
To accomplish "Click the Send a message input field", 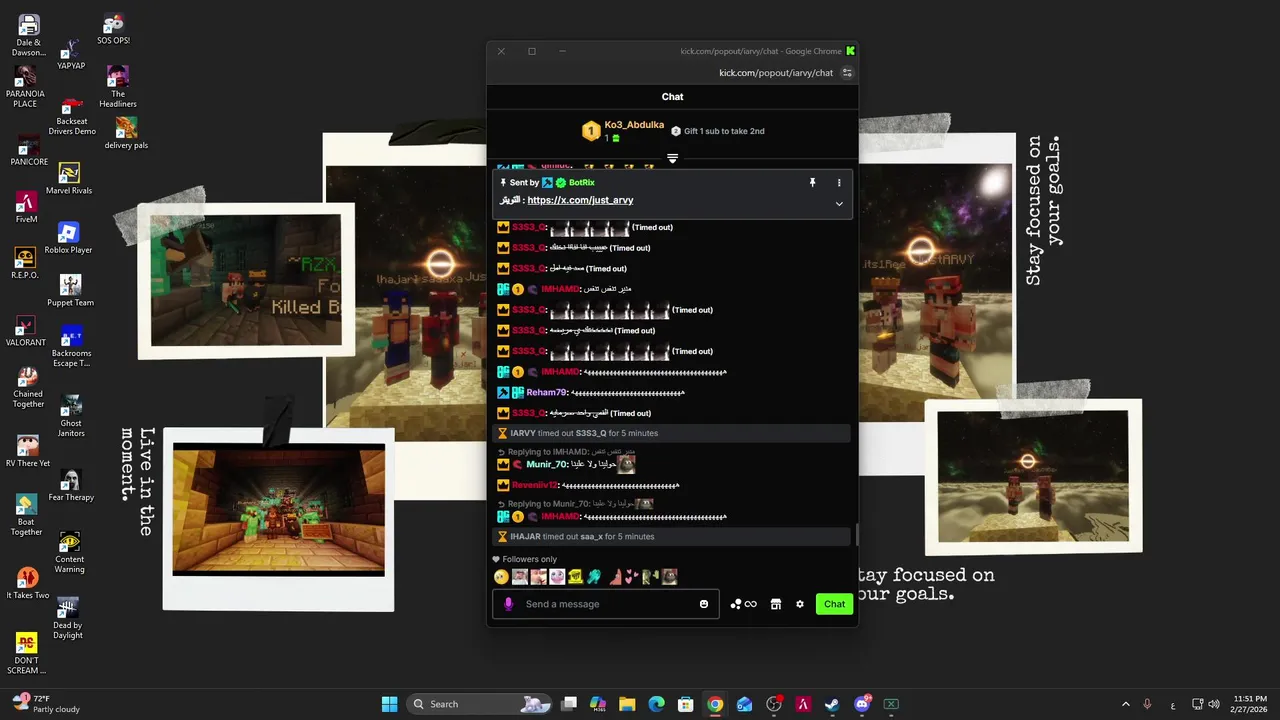I will pos(606,604).
